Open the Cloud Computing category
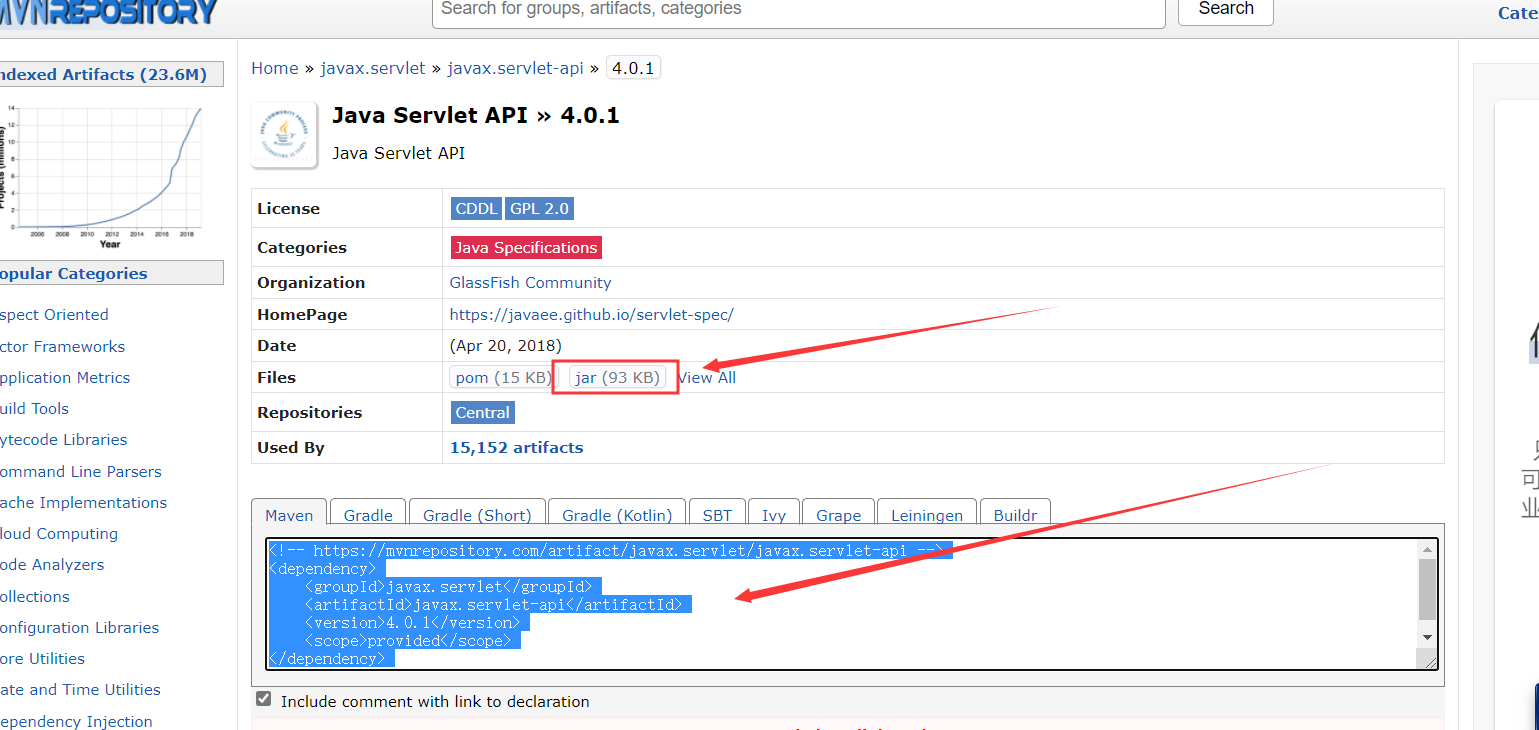Screen dimensions: 1539x730 click(x=59, y=533)
